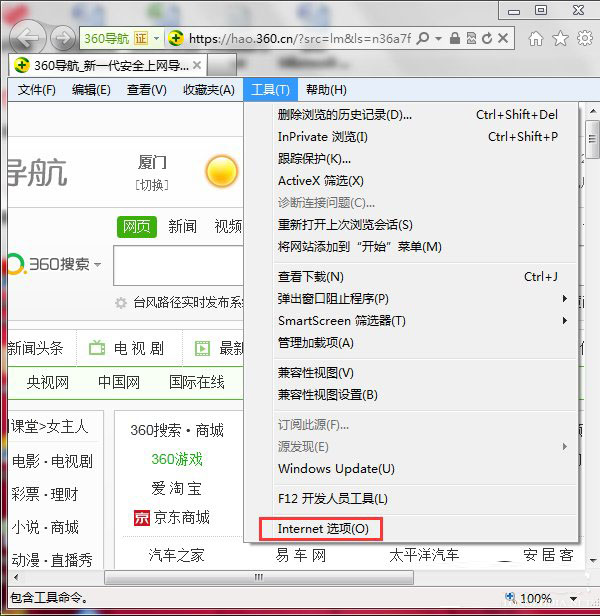Screen dimensions: 600x616
Task: Click the 360 search input field
Action: tap(178, 266)
